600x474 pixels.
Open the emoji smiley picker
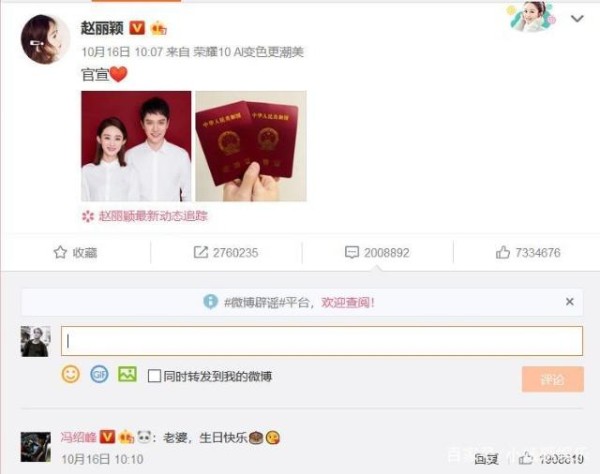pos(71,374)
